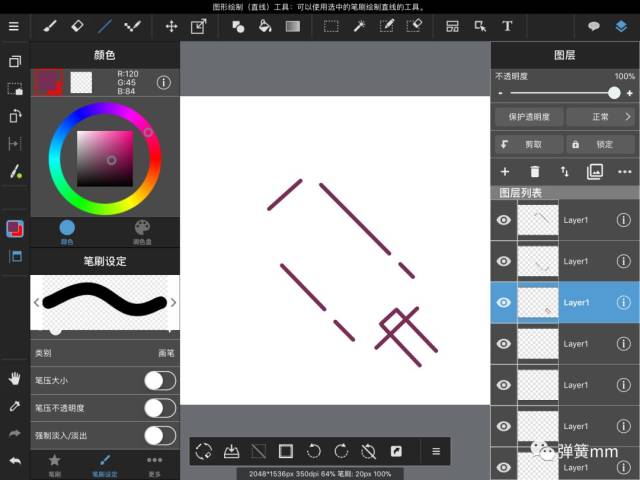Show previous brush preview with left chevron

pyautogui.click(x=36, y=302)
